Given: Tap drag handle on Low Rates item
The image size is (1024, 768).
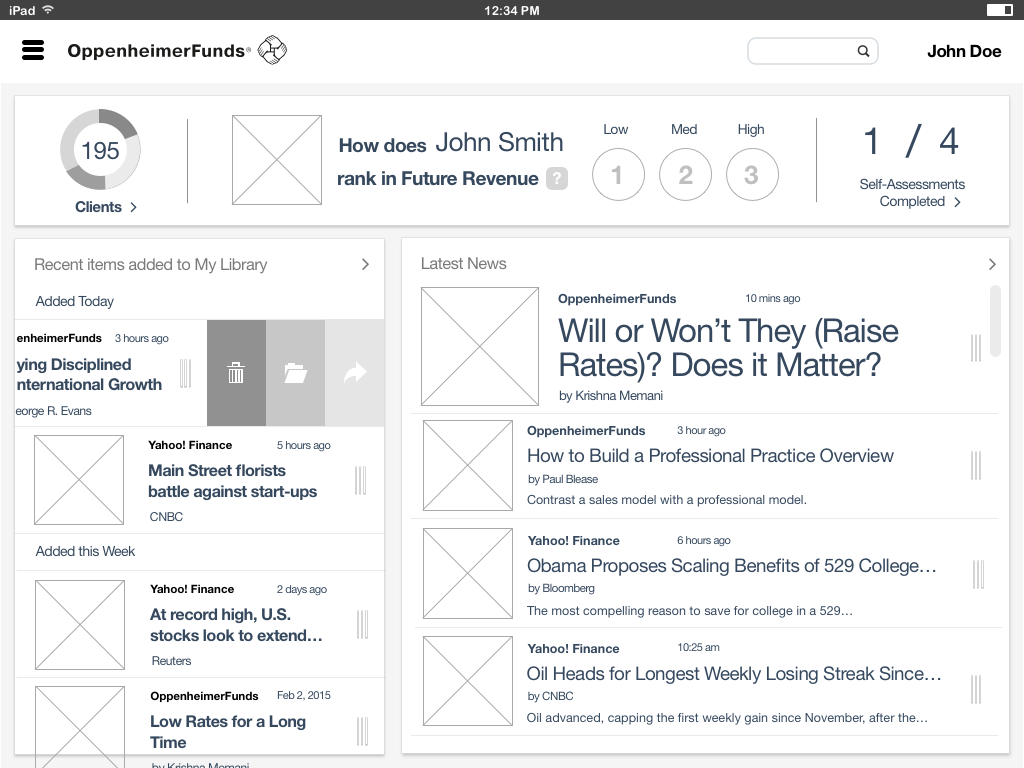Looking at the screenshot, I should point(362,731).
